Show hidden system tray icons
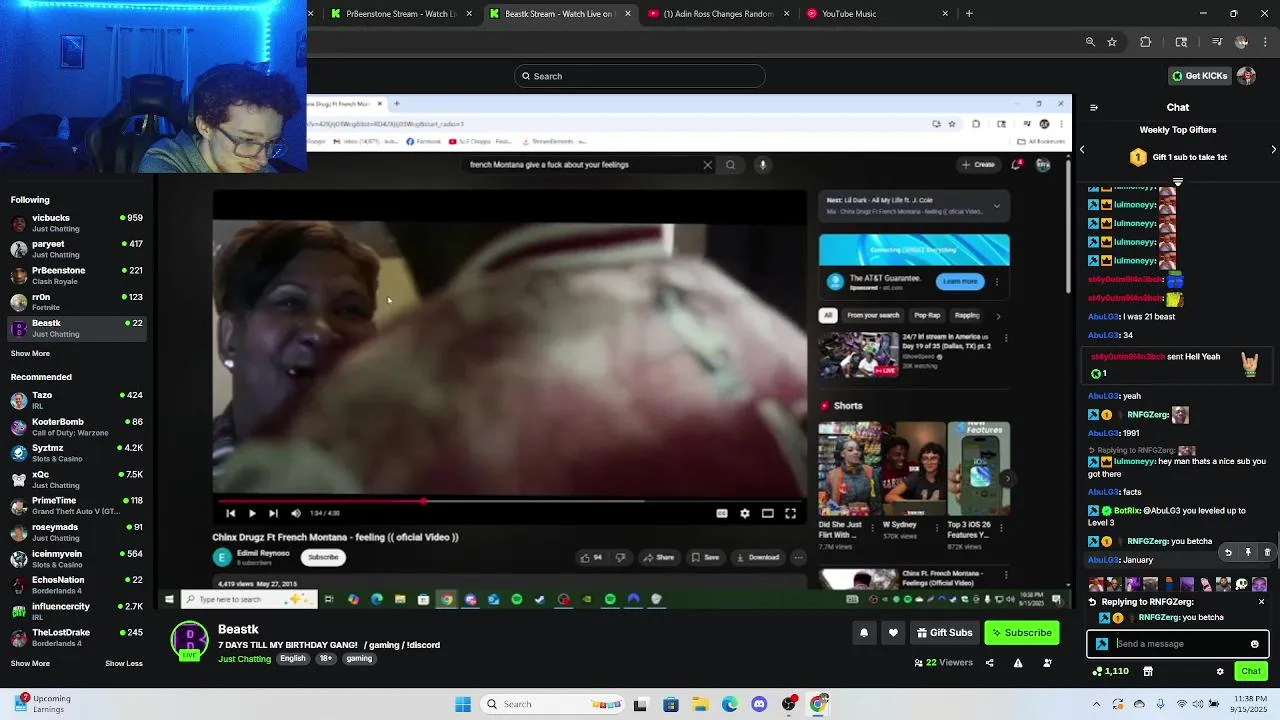The image size is (1280, 720). pyautogui.click(x=1097, y=704)
